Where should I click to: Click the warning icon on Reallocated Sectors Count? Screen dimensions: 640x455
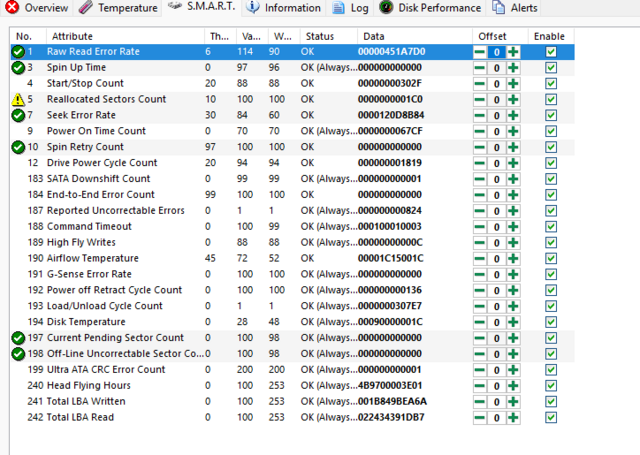tap(18, 99)
